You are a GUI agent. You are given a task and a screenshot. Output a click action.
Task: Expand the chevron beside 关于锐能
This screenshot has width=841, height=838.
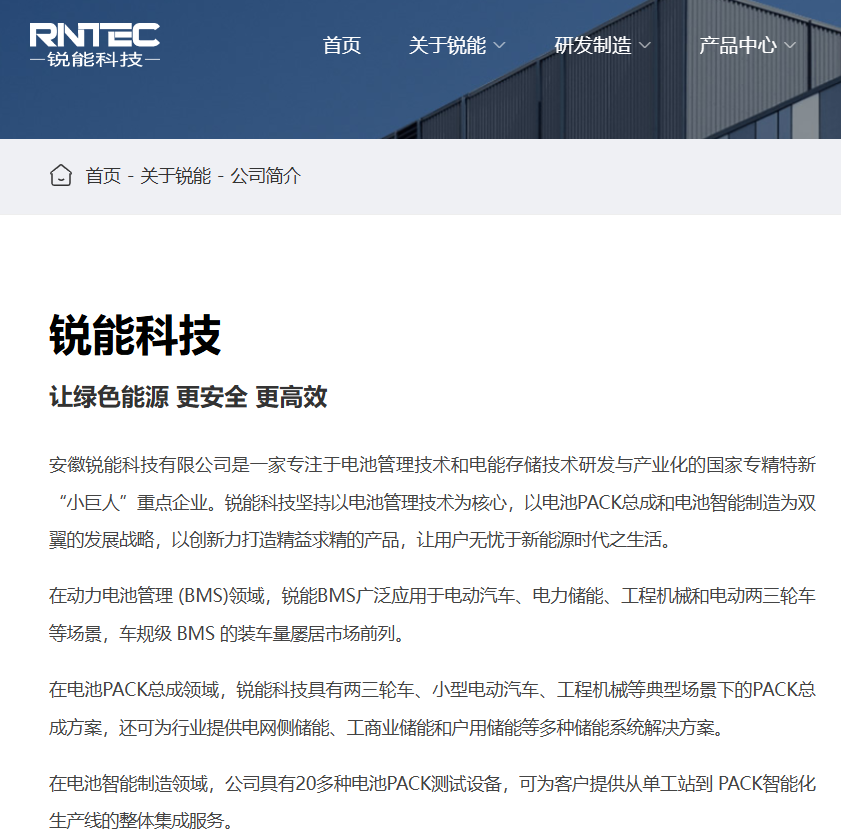(x=499, y=46)
